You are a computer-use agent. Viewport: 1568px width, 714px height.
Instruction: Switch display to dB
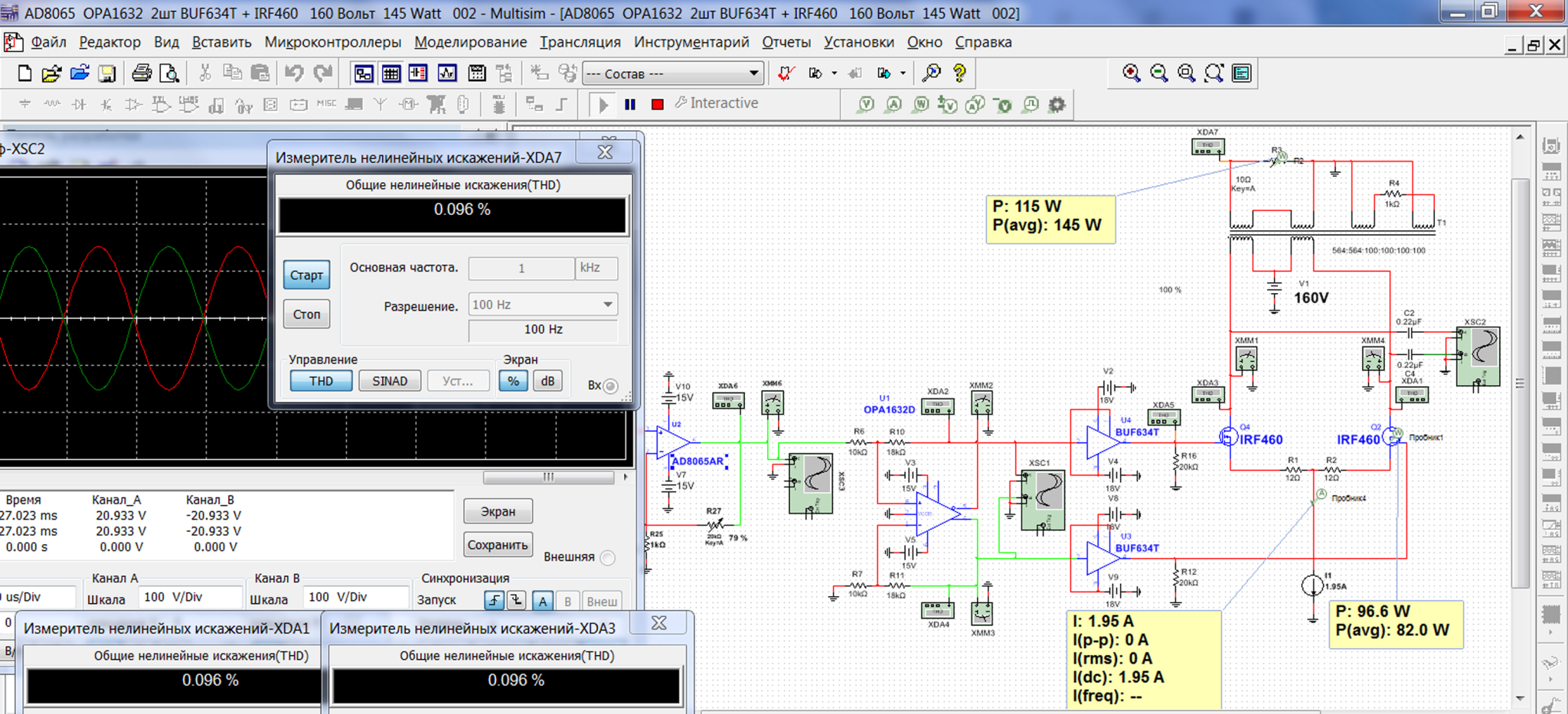[x=547, y=381]
